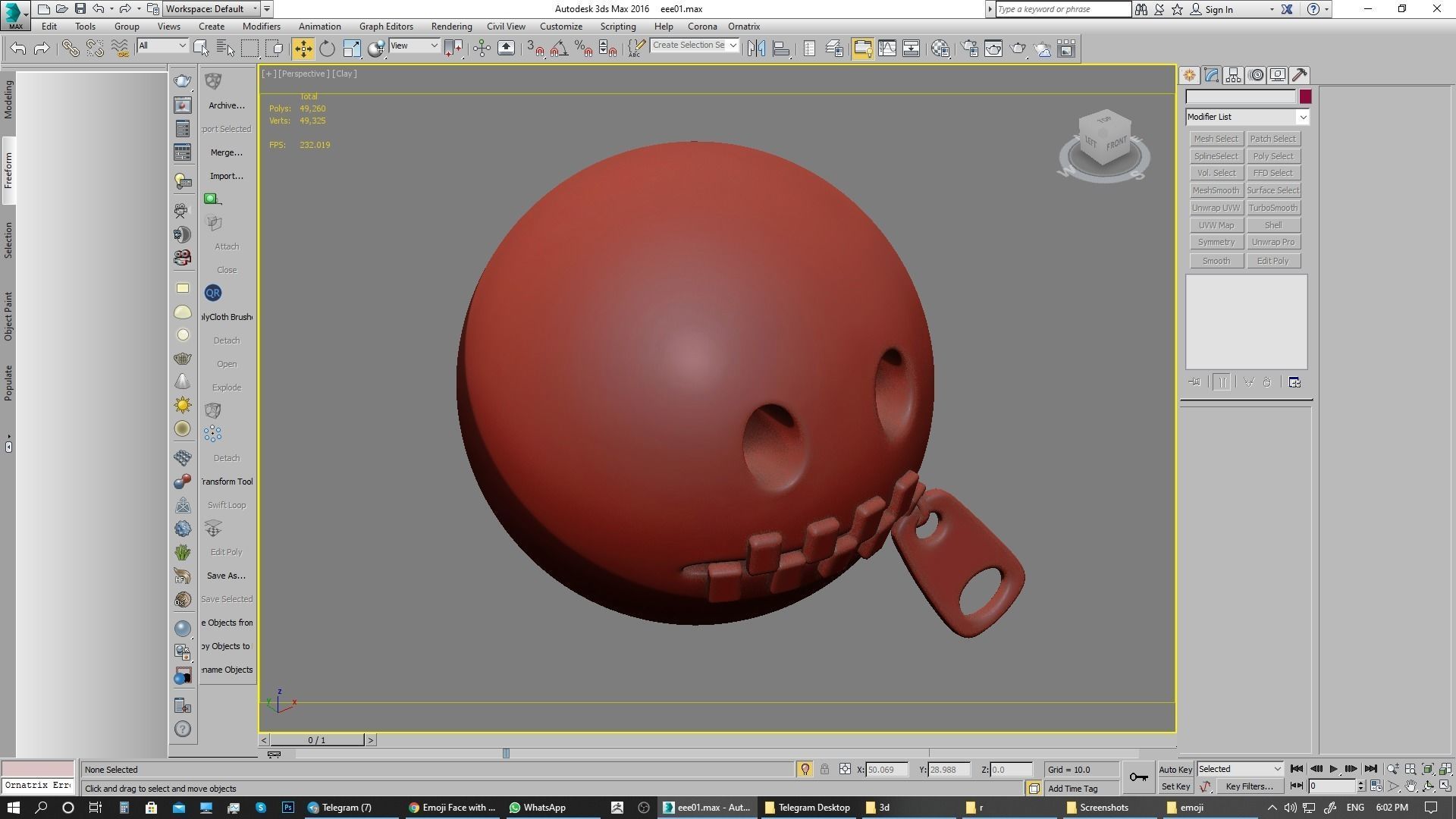Click the object color swatch
The width and height of the screenshot is (1456, 819).
1305,97
